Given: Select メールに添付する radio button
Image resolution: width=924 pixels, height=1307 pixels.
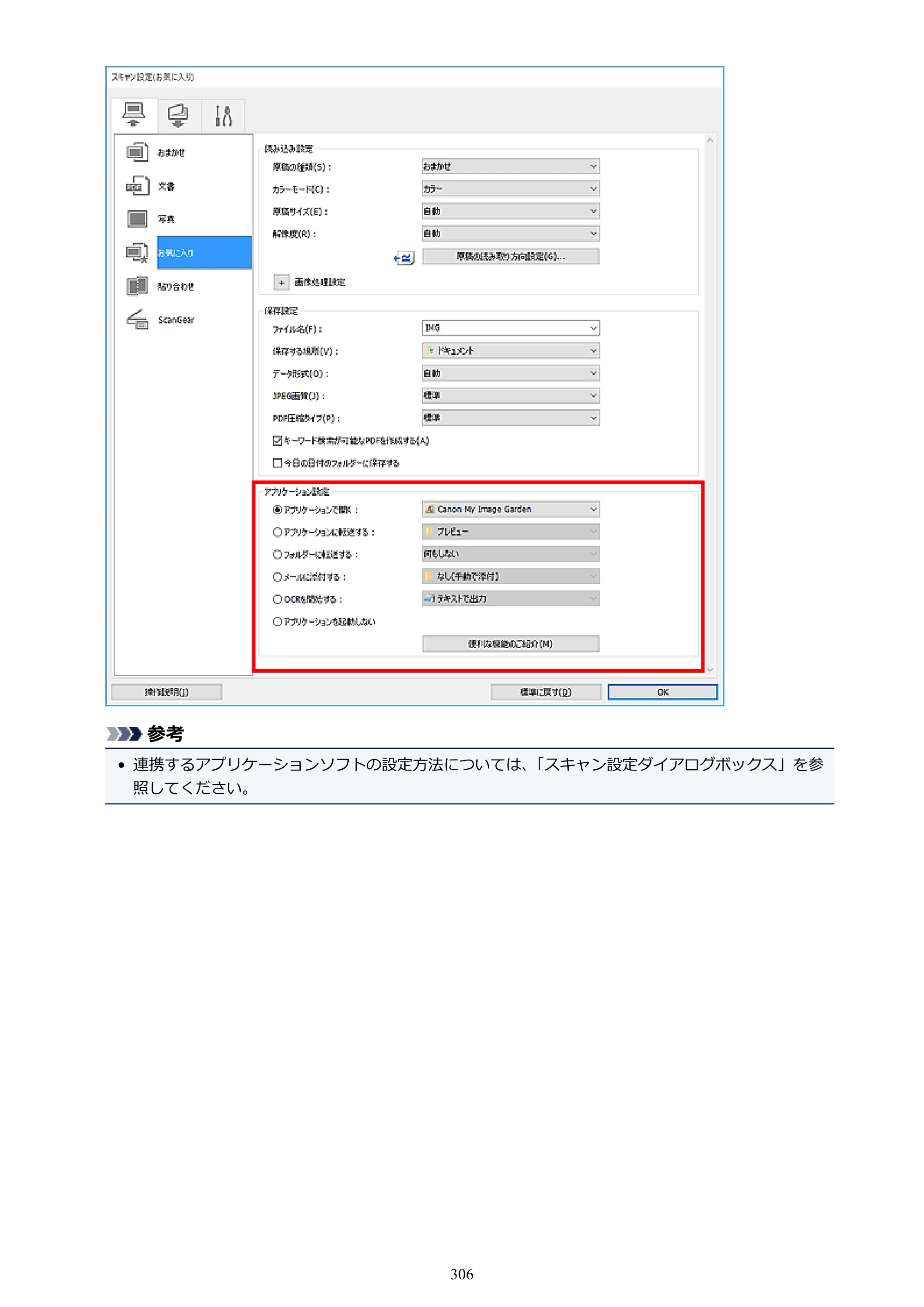Looking at the screenshot, I should click(x=277, y=577).
